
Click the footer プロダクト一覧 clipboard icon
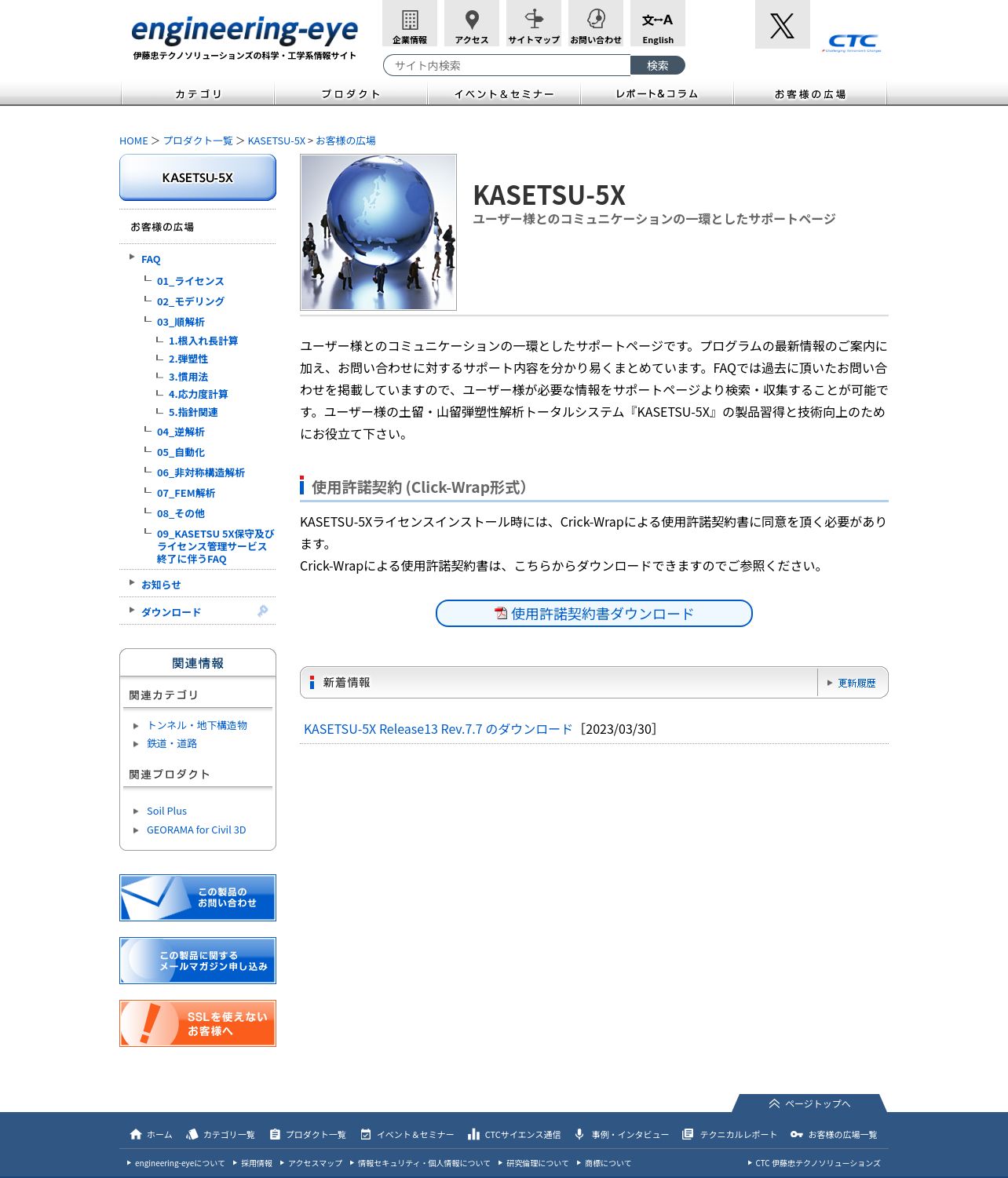point(275,1134)
